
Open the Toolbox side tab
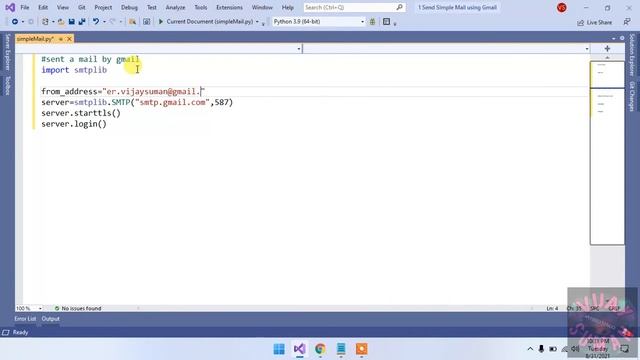7,86
